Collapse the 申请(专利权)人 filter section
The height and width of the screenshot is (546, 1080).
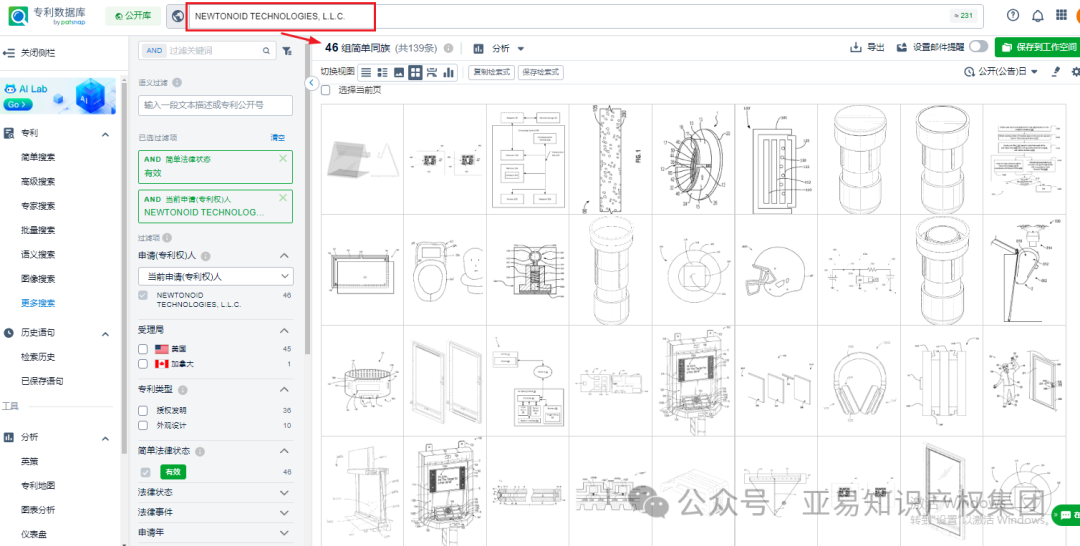tap(284, 255)
